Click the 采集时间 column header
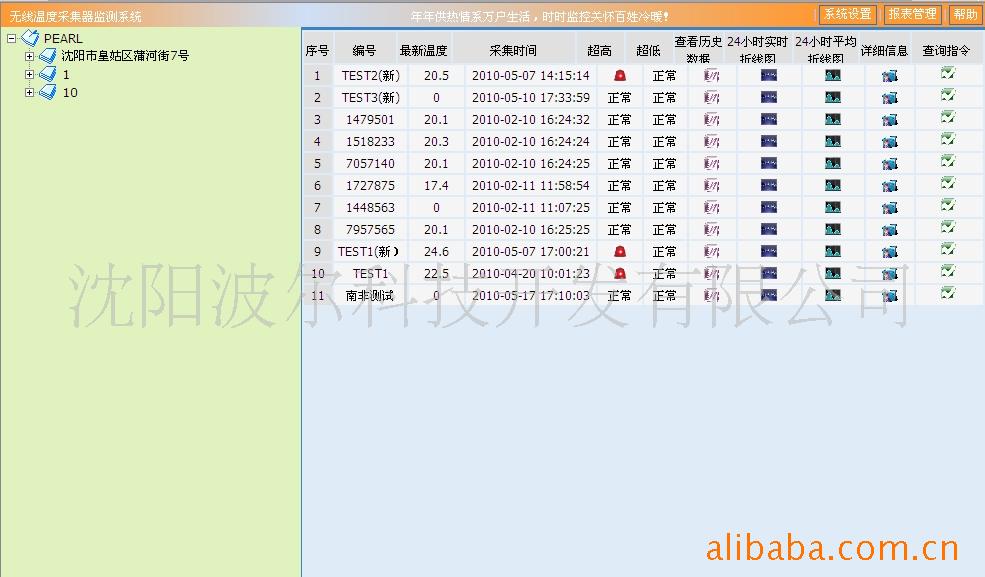The height and width of the screenshot is (577, 985). tap(513, 50)
